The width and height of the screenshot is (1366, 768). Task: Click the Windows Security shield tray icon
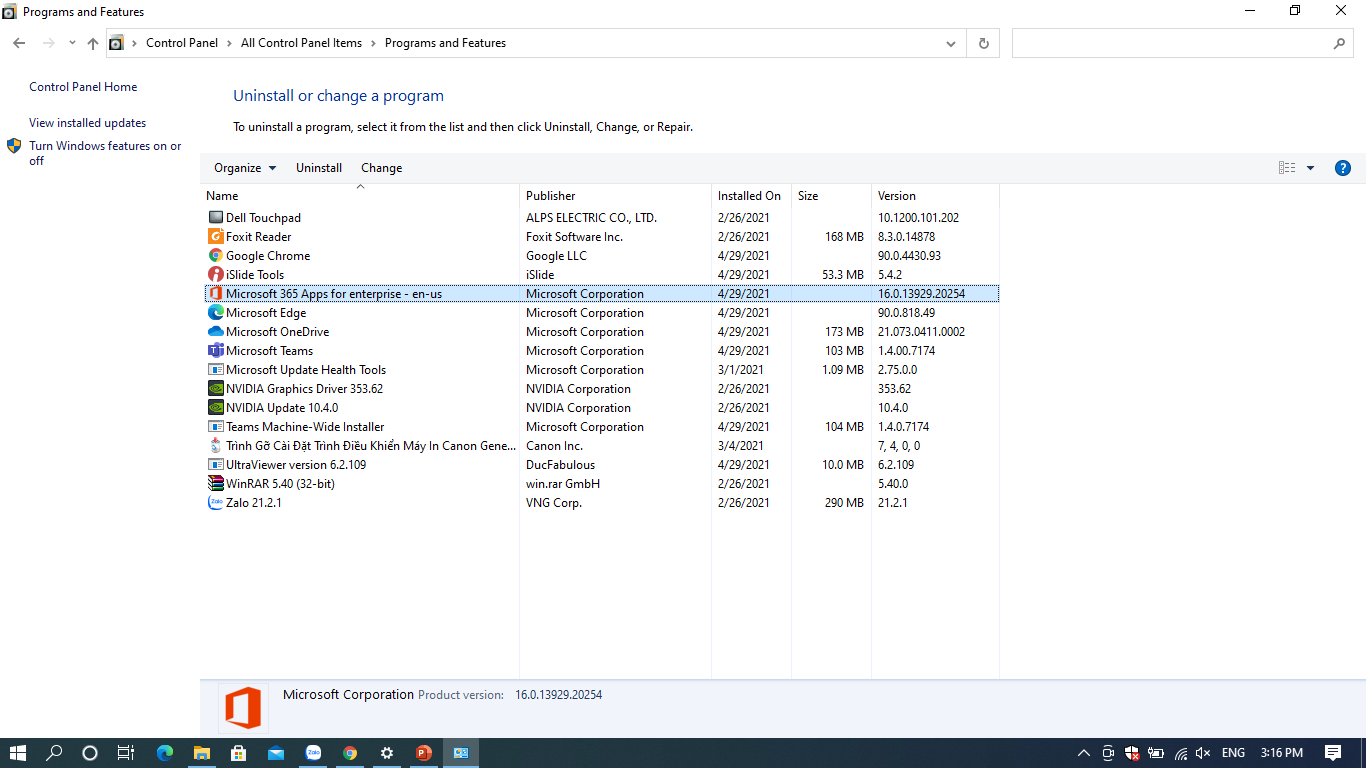coord(1132,753)
